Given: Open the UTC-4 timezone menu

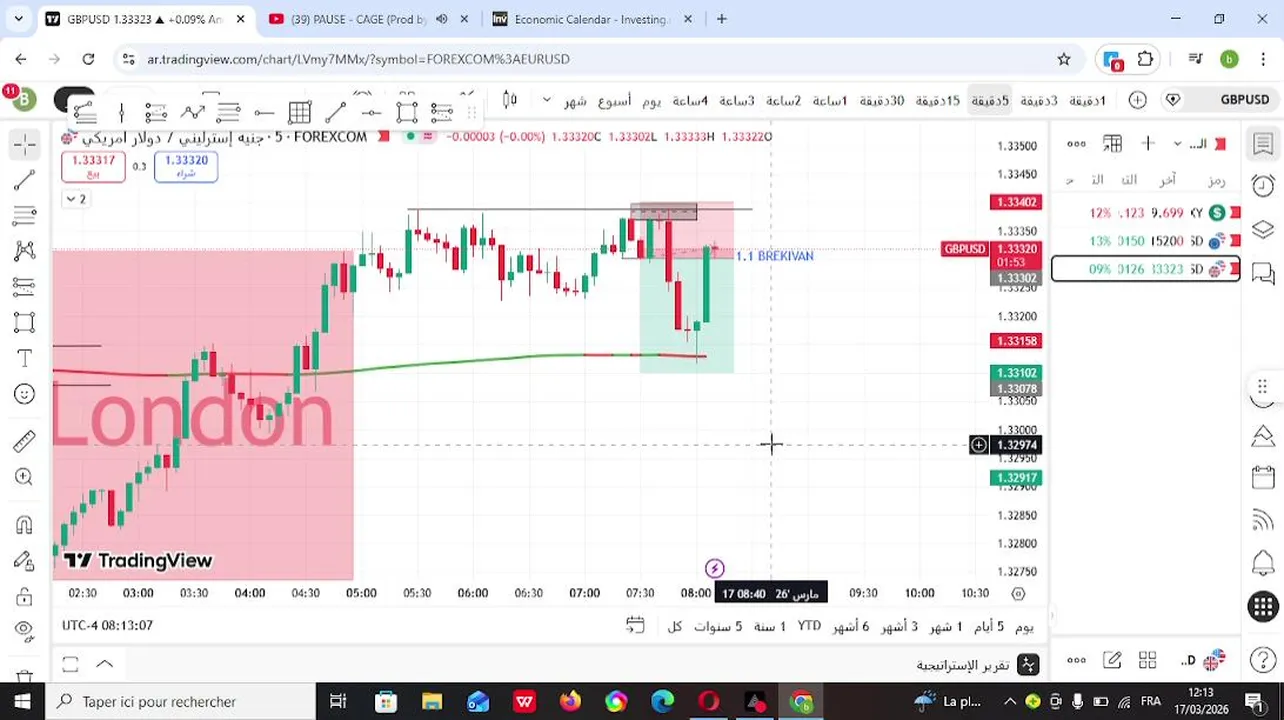Looking at the screenshot, I should (x=107, y=625).
